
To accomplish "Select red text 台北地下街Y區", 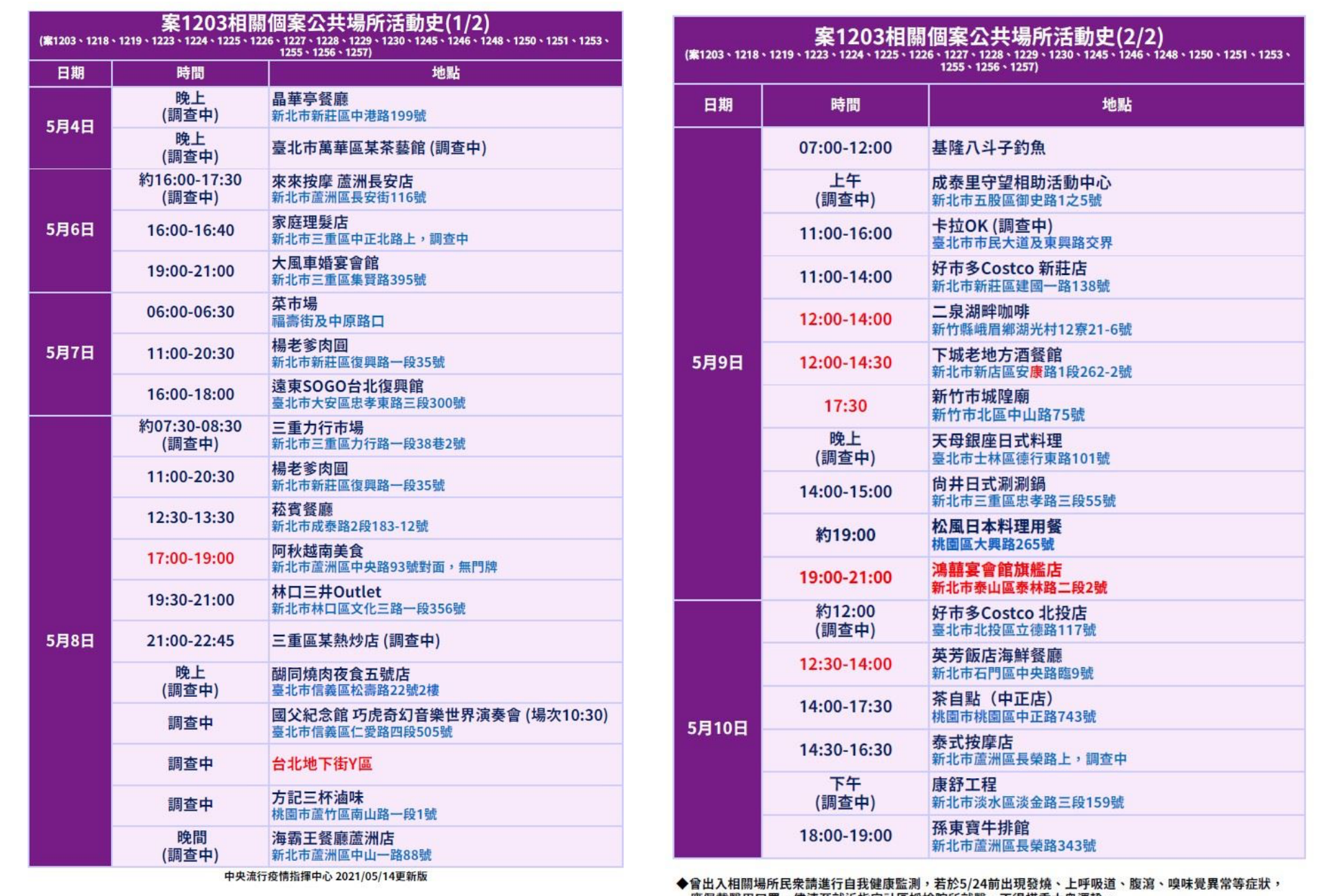I will [x=321, y=764].
